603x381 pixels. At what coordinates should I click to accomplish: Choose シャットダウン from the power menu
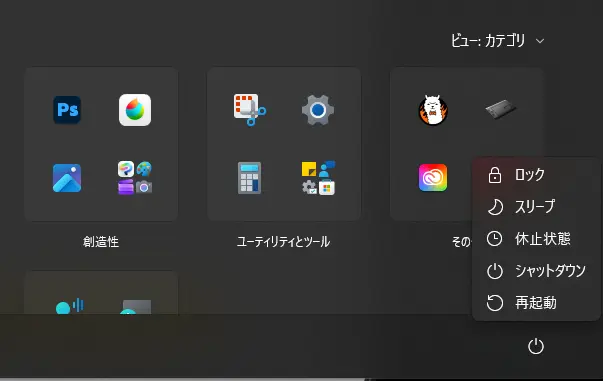click(536, 271)
